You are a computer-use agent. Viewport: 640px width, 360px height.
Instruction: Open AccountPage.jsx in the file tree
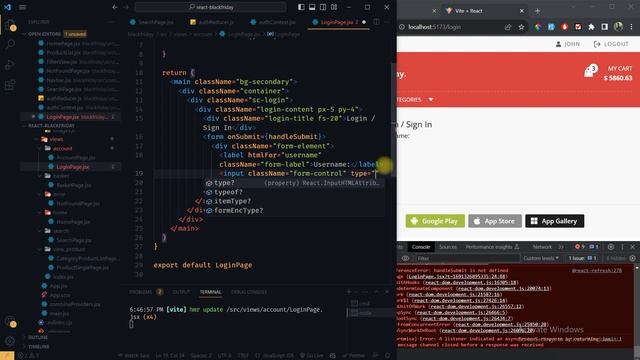(x=76, y=158)
